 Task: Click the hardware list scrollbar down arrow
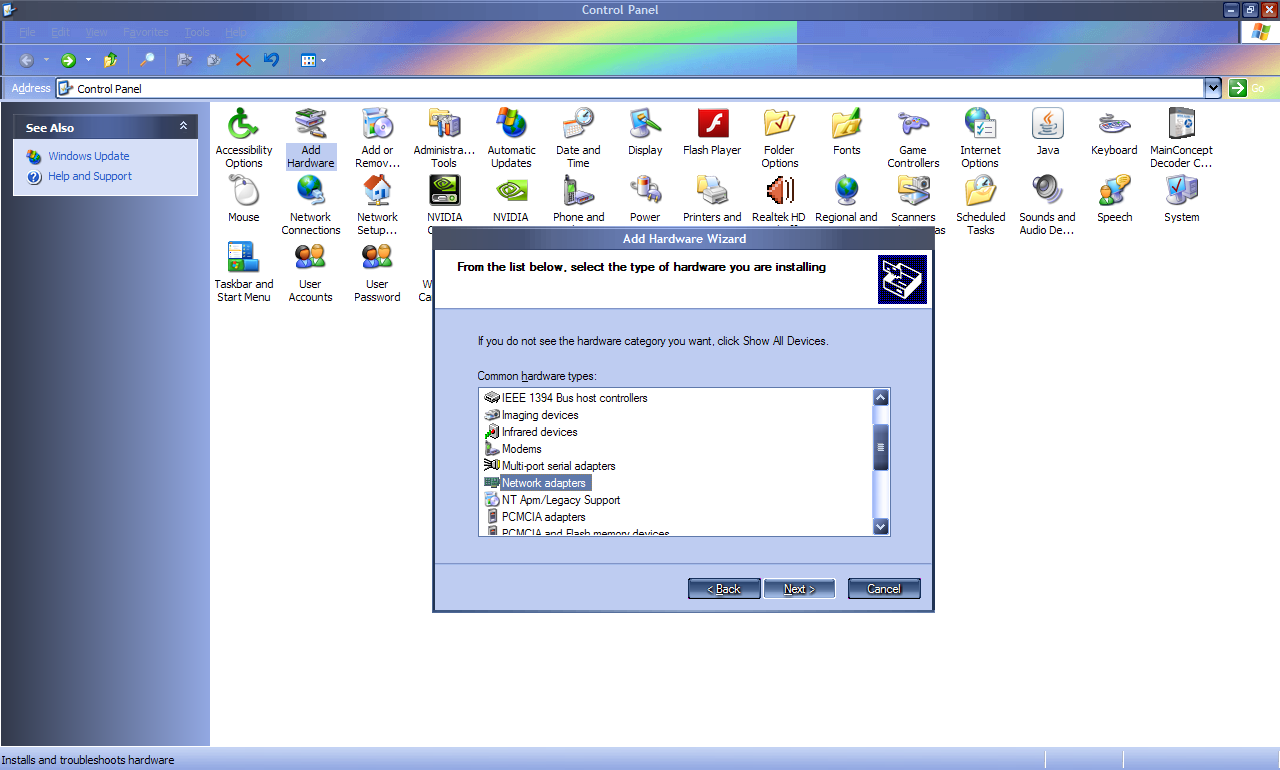coord(880,526)
